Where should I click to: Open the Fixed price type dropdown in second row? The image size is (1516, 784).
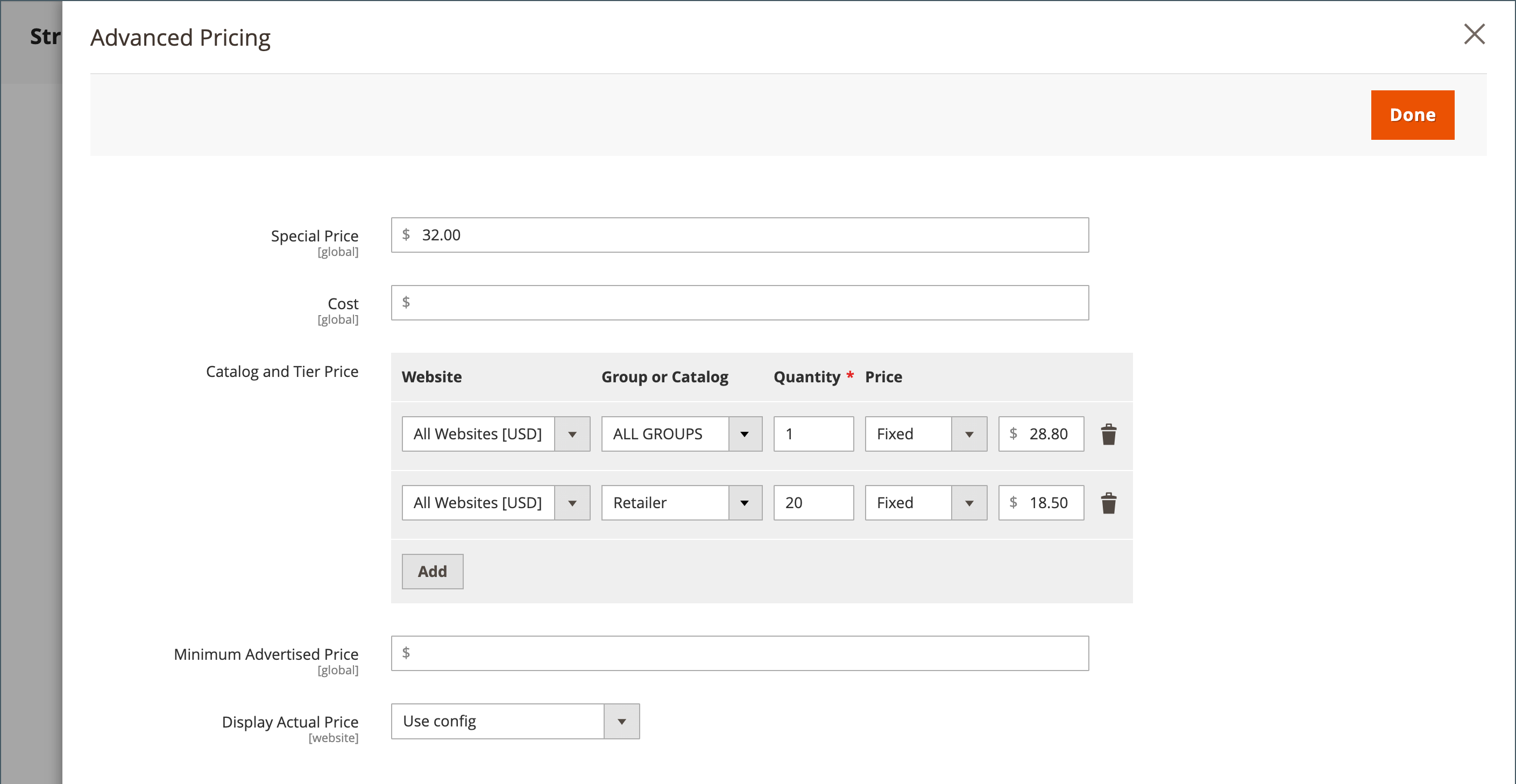tap(970, 503)
